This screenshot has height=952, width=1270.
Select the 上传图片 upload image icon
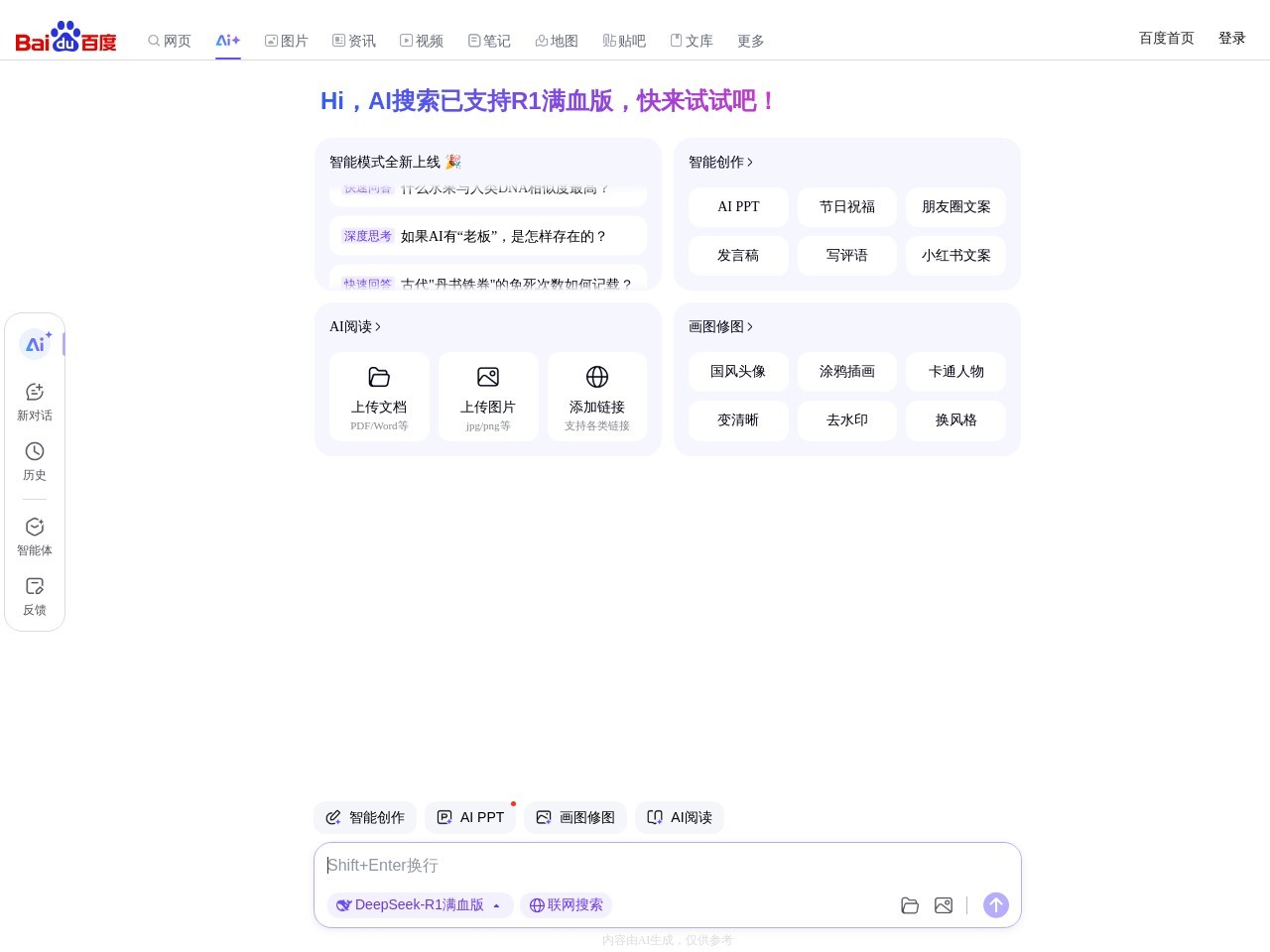coord(488,377)
